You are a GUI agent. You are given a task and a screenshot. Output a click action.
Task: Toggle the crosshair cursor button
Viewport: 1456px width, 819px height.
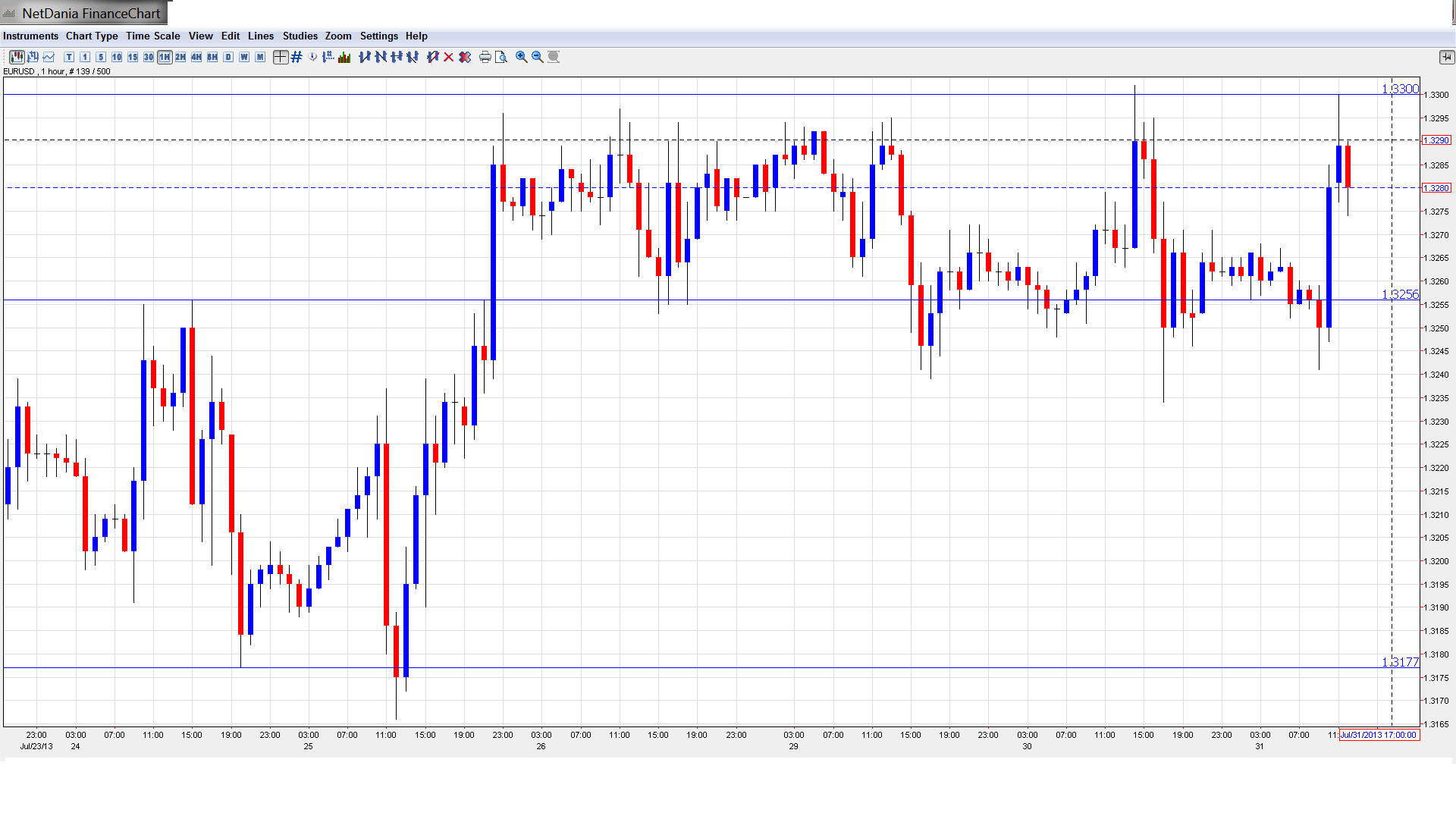coord(281,57)
